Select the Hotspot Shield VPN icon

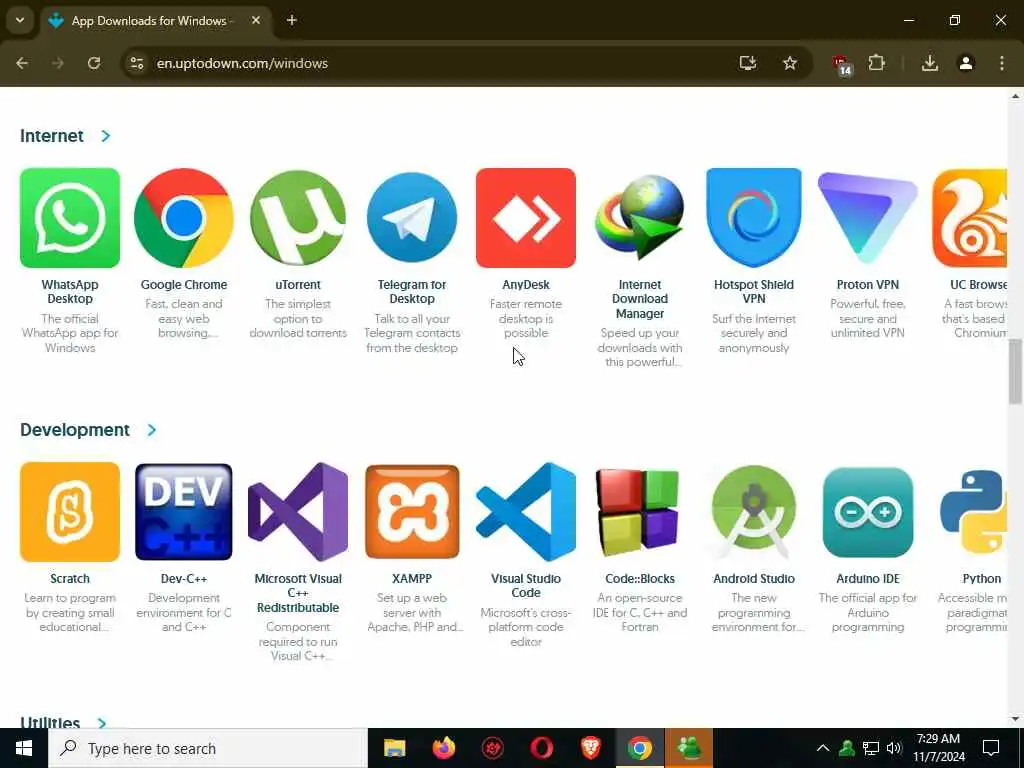(x=754, y=217)
